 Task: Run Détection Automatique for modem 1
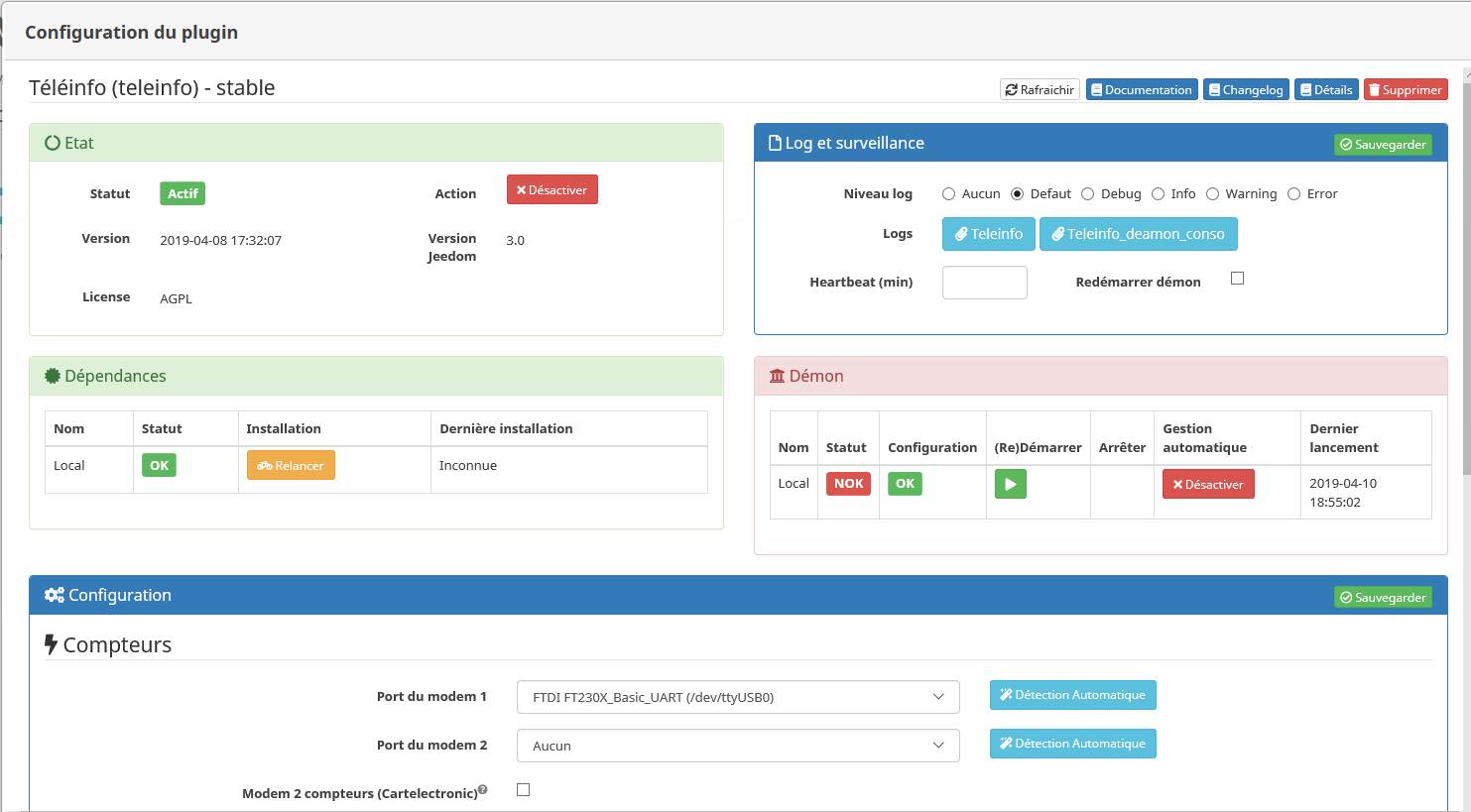pyautogui.click(x=1072, y=695)
